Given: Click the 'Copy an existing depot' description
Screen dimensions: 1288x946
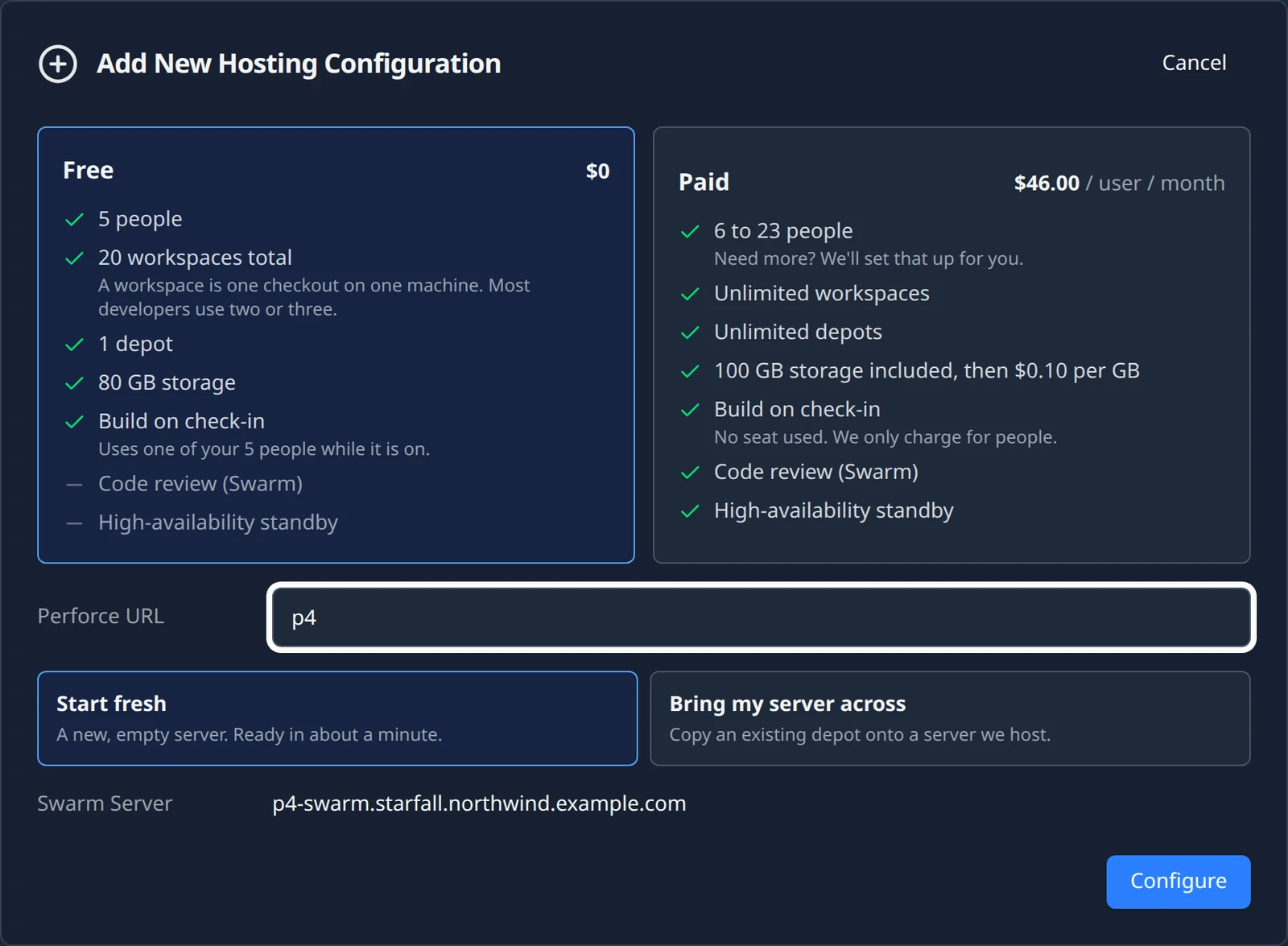Looking at the screenshot, I should click(860, 735).
